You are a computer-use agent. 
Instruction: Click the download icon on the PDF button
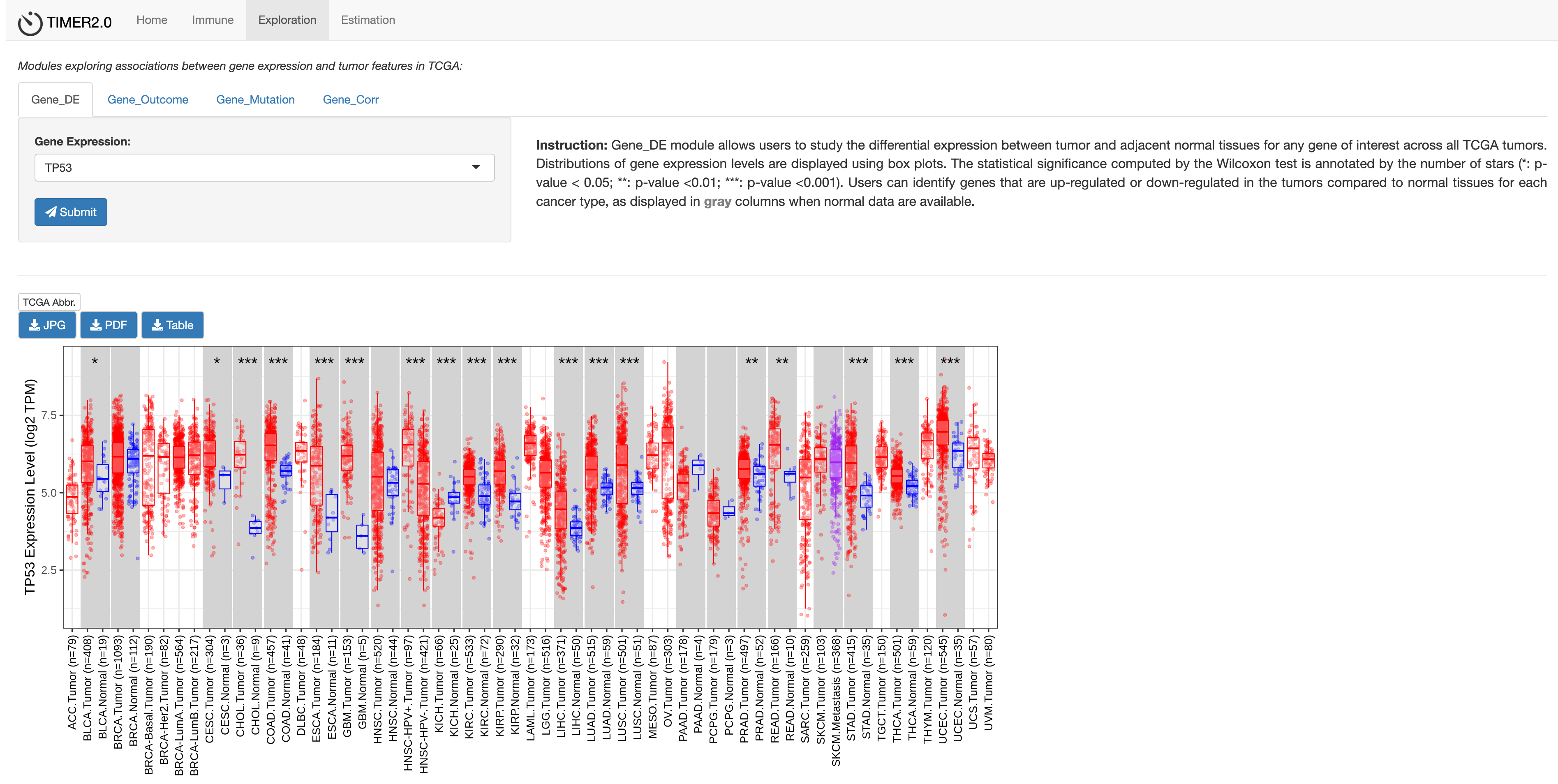pyautogui.click(x=95, y=325)
